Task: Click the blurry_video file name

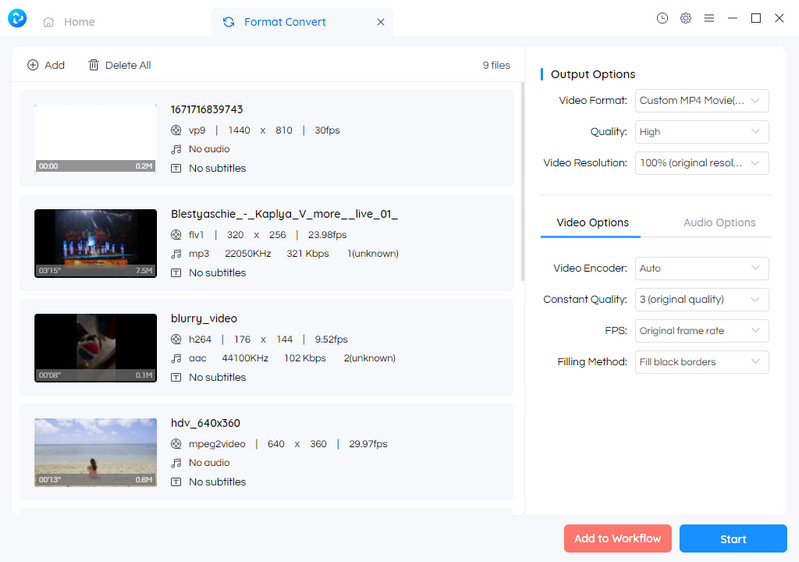Action: 204,318
